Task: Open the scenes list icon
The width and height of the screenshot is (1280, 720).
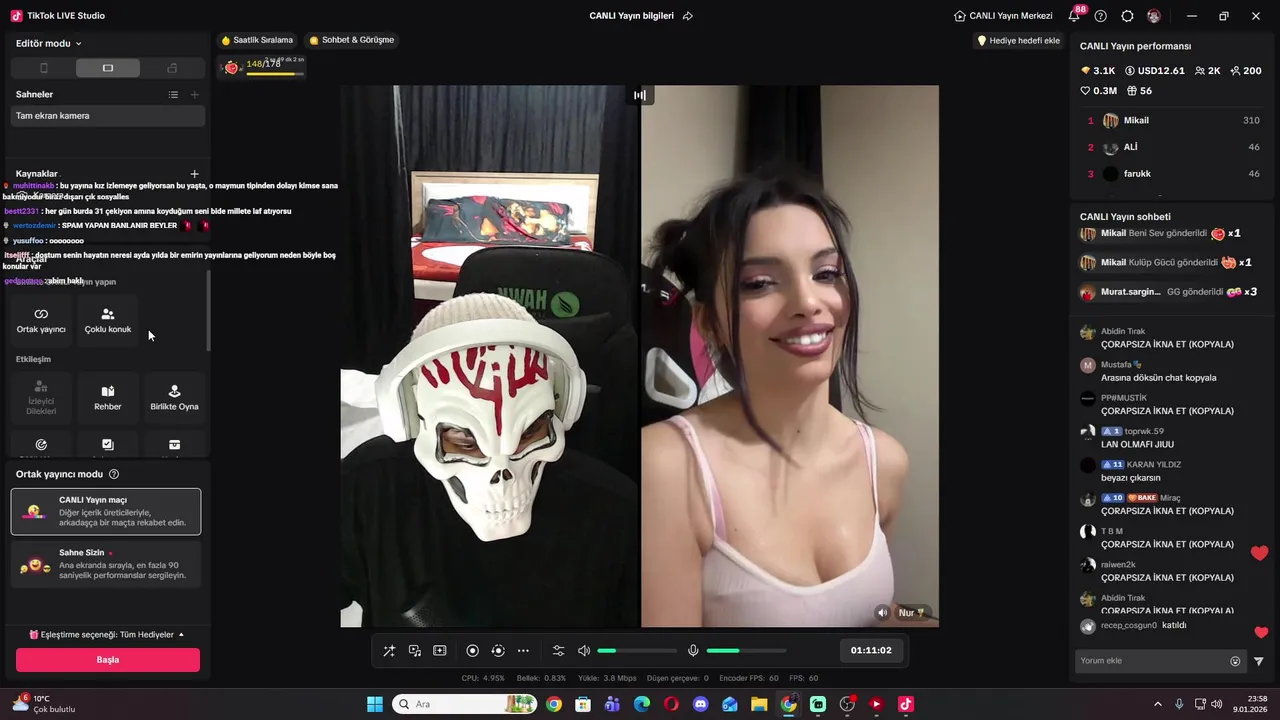Action: pyautogui.click(x=173, y=95)
